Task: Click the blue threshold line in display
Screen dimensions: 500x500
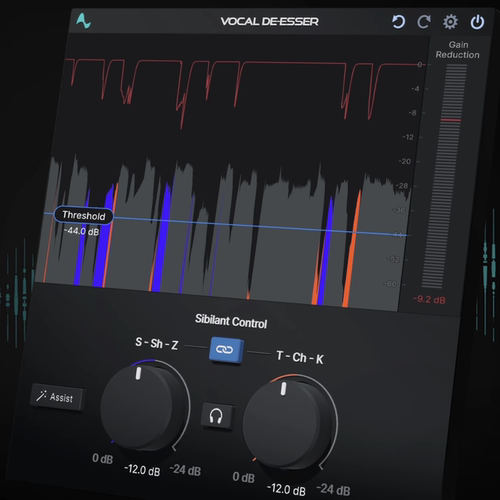Action: click(x=260, y=227)
